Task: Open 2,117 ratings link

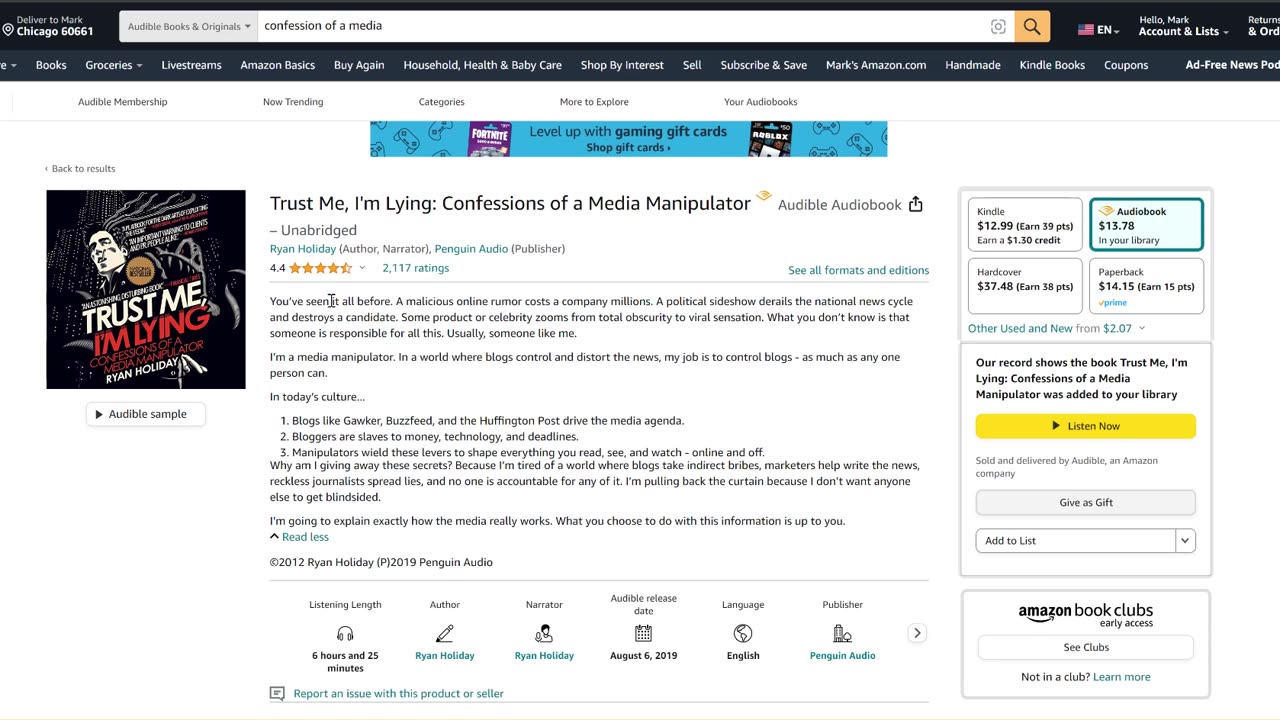Action: (x=415, y=268)
